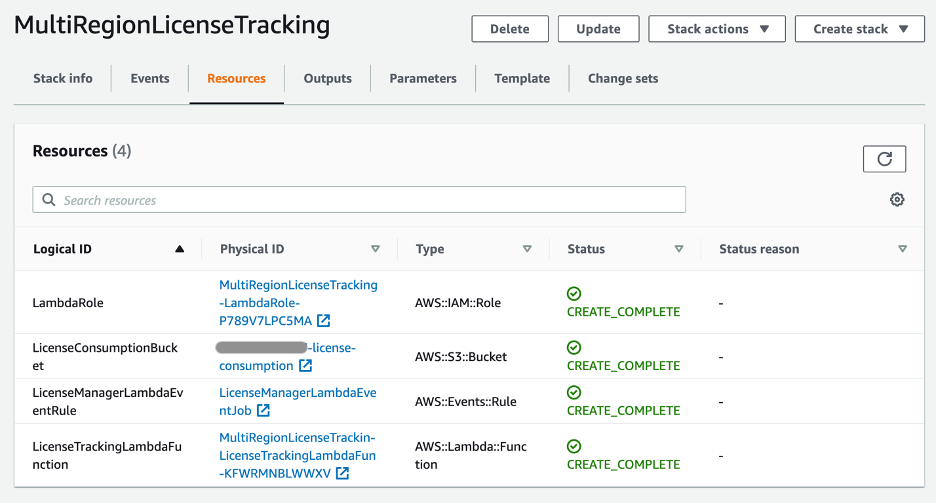The image size is (936, 504).
Task: Click the magnifier icon in search box
Action: click(x=49, y=200)
